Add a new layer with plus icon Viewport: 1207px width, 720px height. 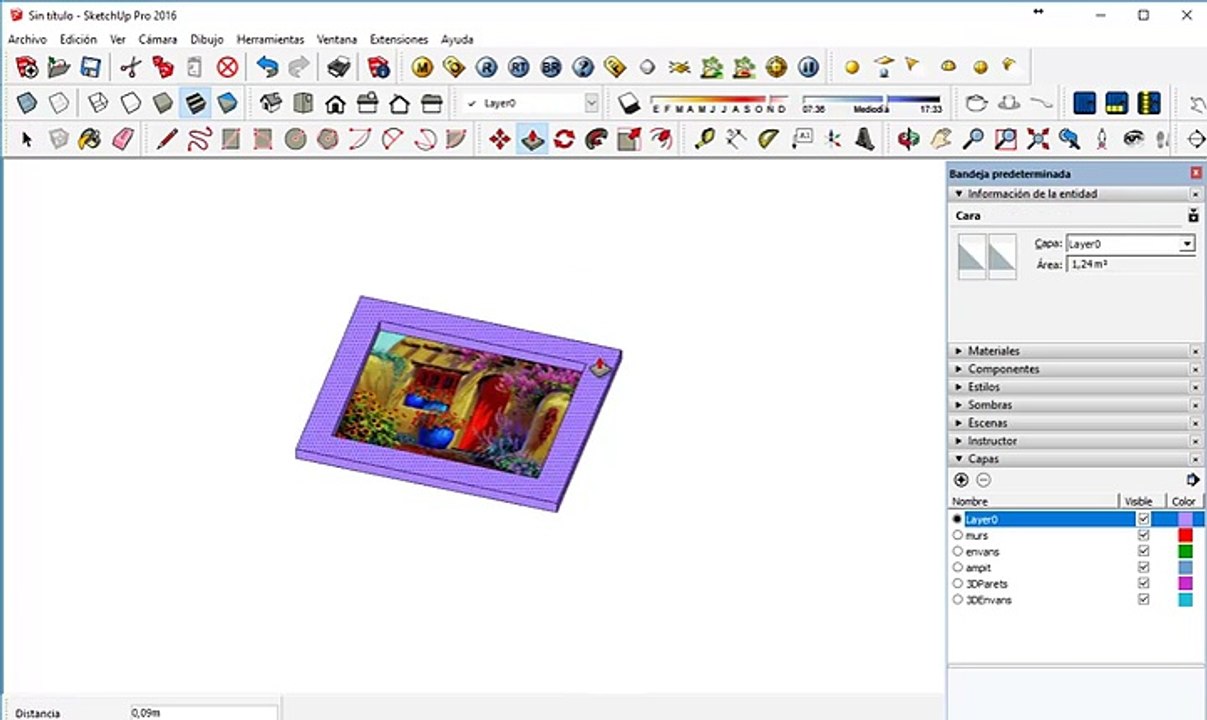pyautogui.click(x=962, y=480)
